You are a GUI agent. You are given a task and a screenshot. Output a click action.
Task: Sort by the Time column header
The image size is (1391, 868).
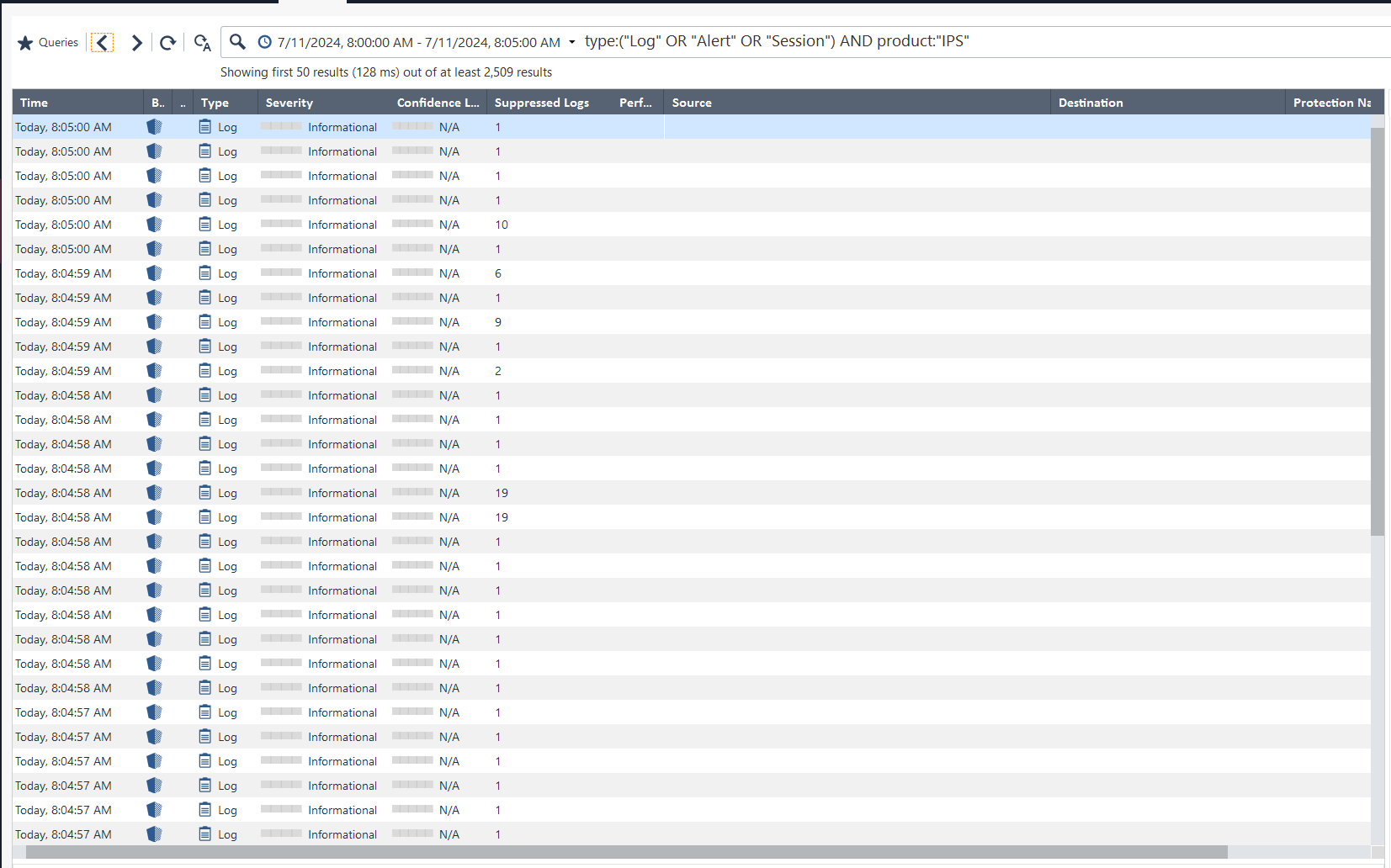[x=35, y=103]
